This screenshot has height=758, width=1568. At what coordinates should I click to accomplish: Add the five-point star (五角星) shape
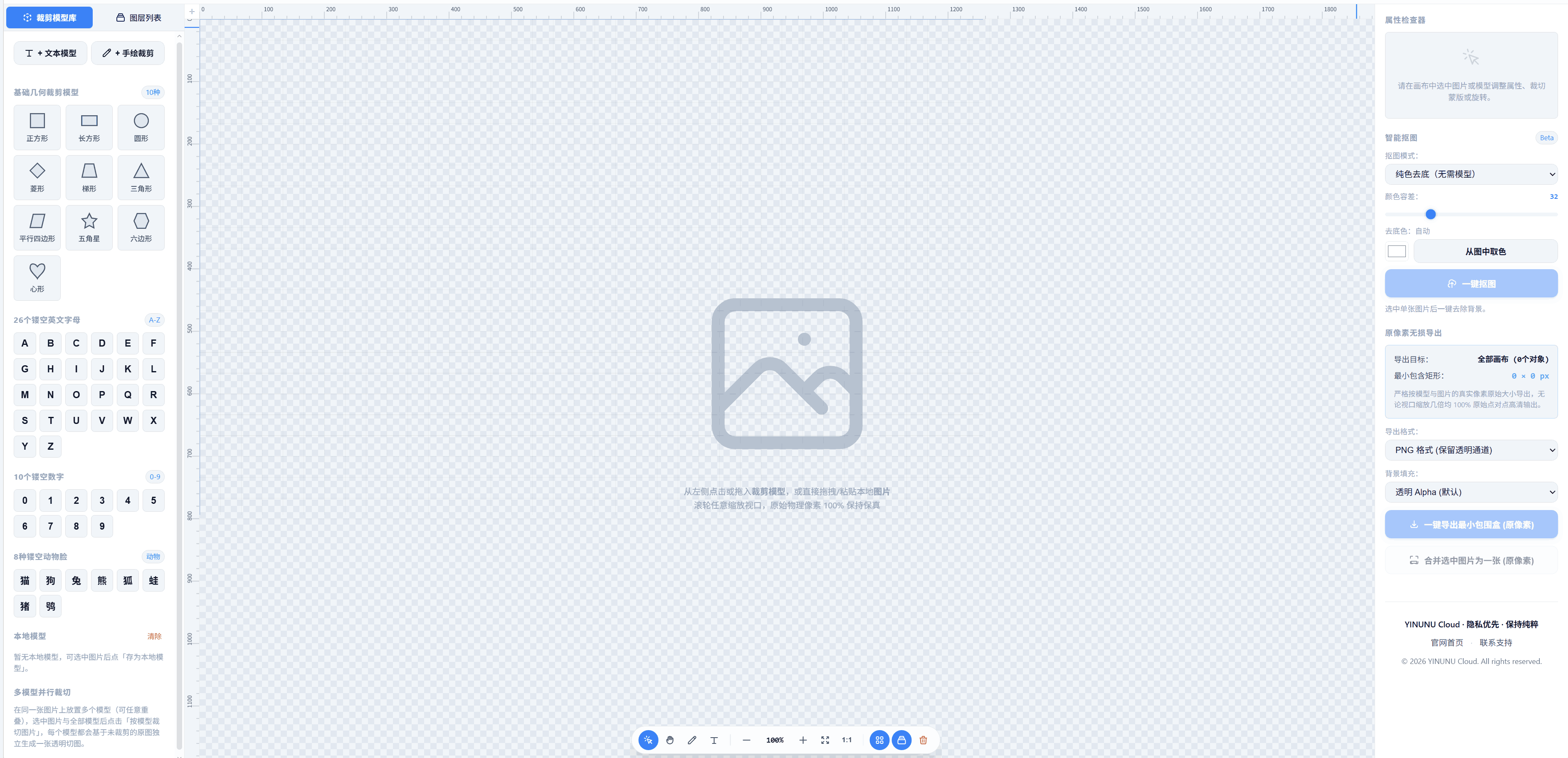89,228
